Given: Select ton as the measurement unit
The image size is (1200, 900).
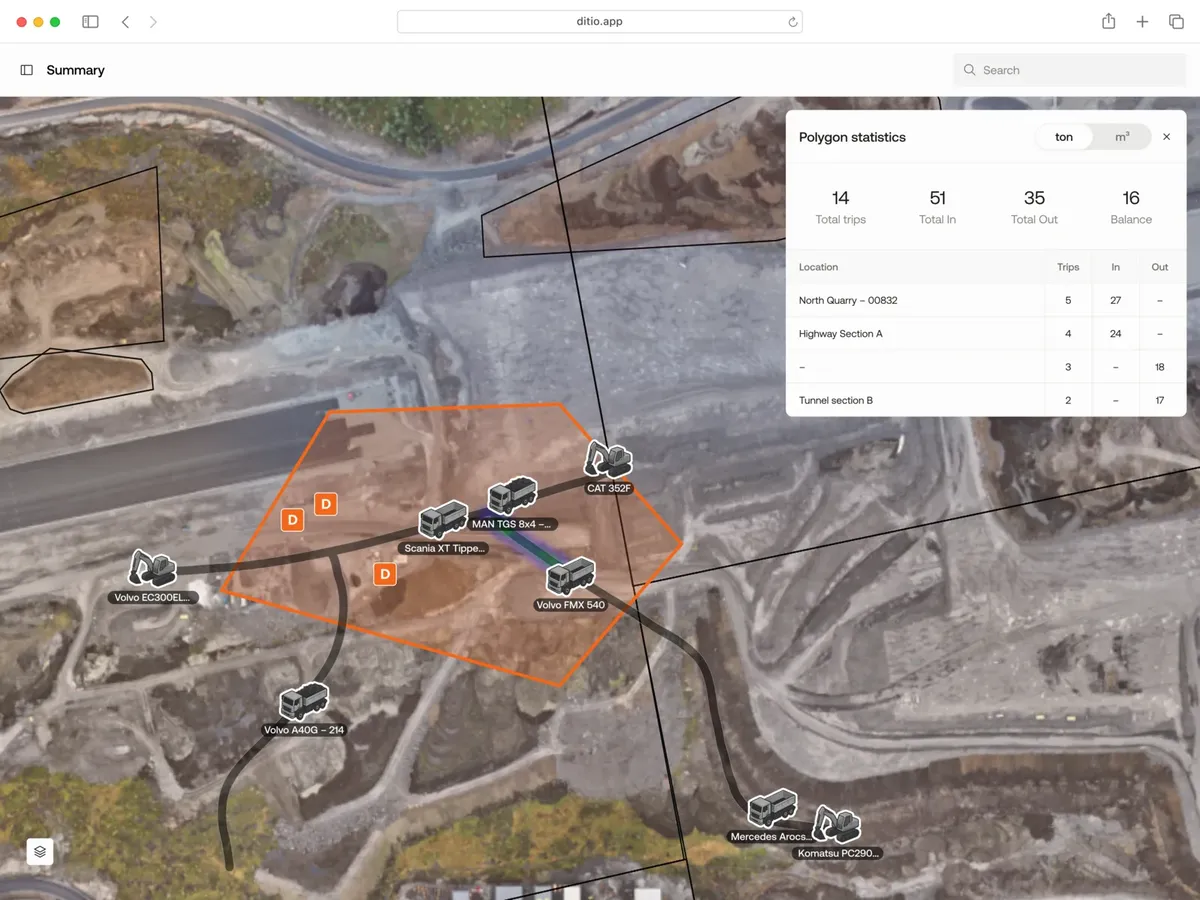Looking at the screenshot, I should click(1064, 137).
